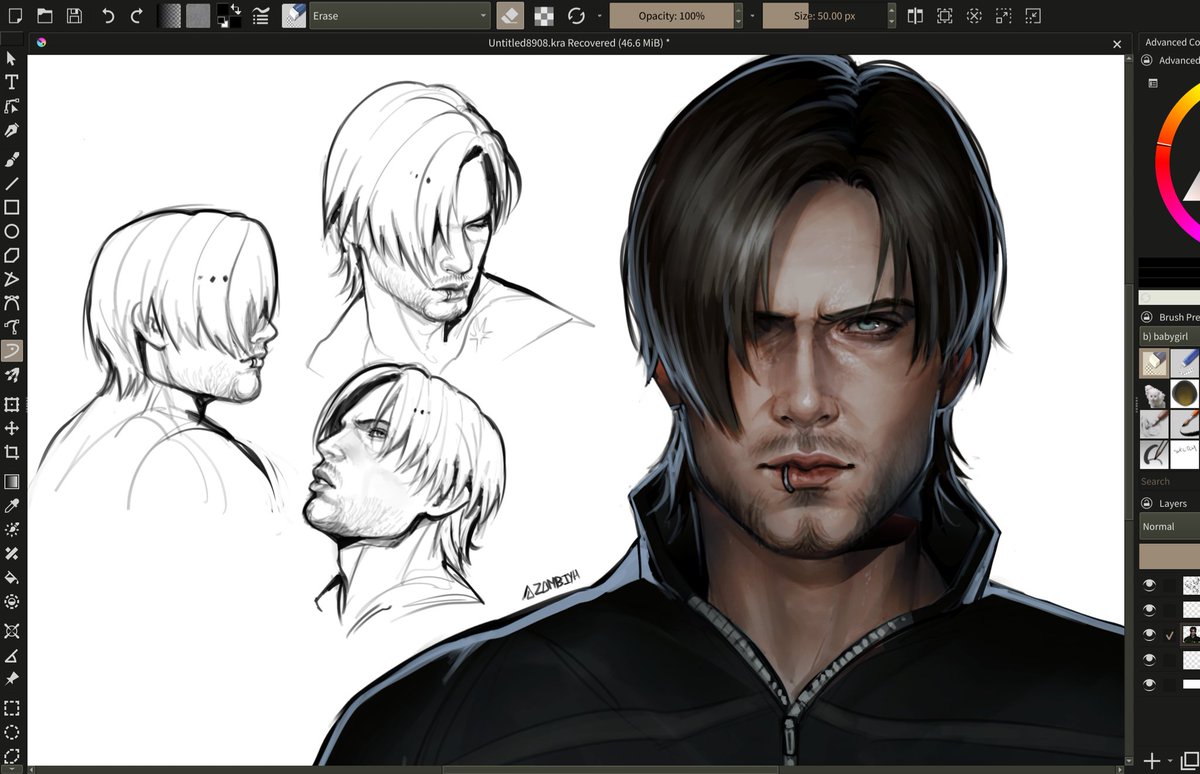Screen dimensions: 1200x774
Task: Click the brush preset Search field
Action: [x=1170, y=481]
